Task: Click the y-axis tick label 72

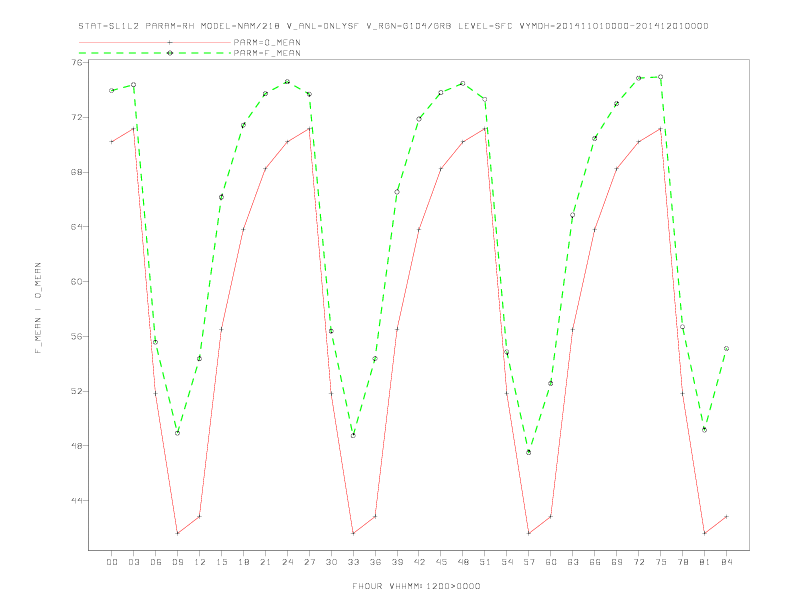Action: coord(76,117)
